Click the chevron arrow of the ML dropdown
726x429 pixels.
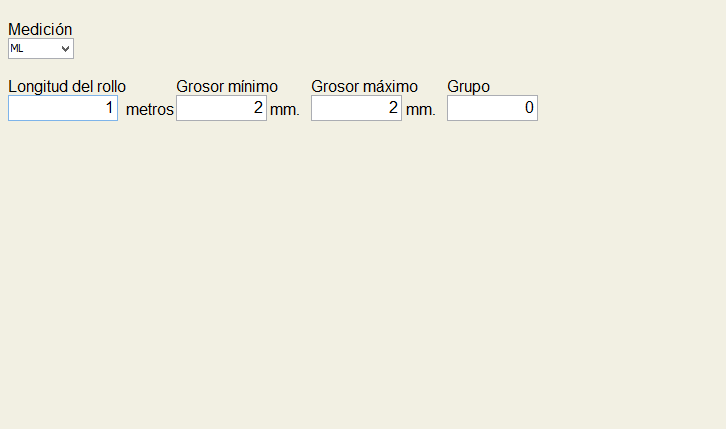(65, 49)
